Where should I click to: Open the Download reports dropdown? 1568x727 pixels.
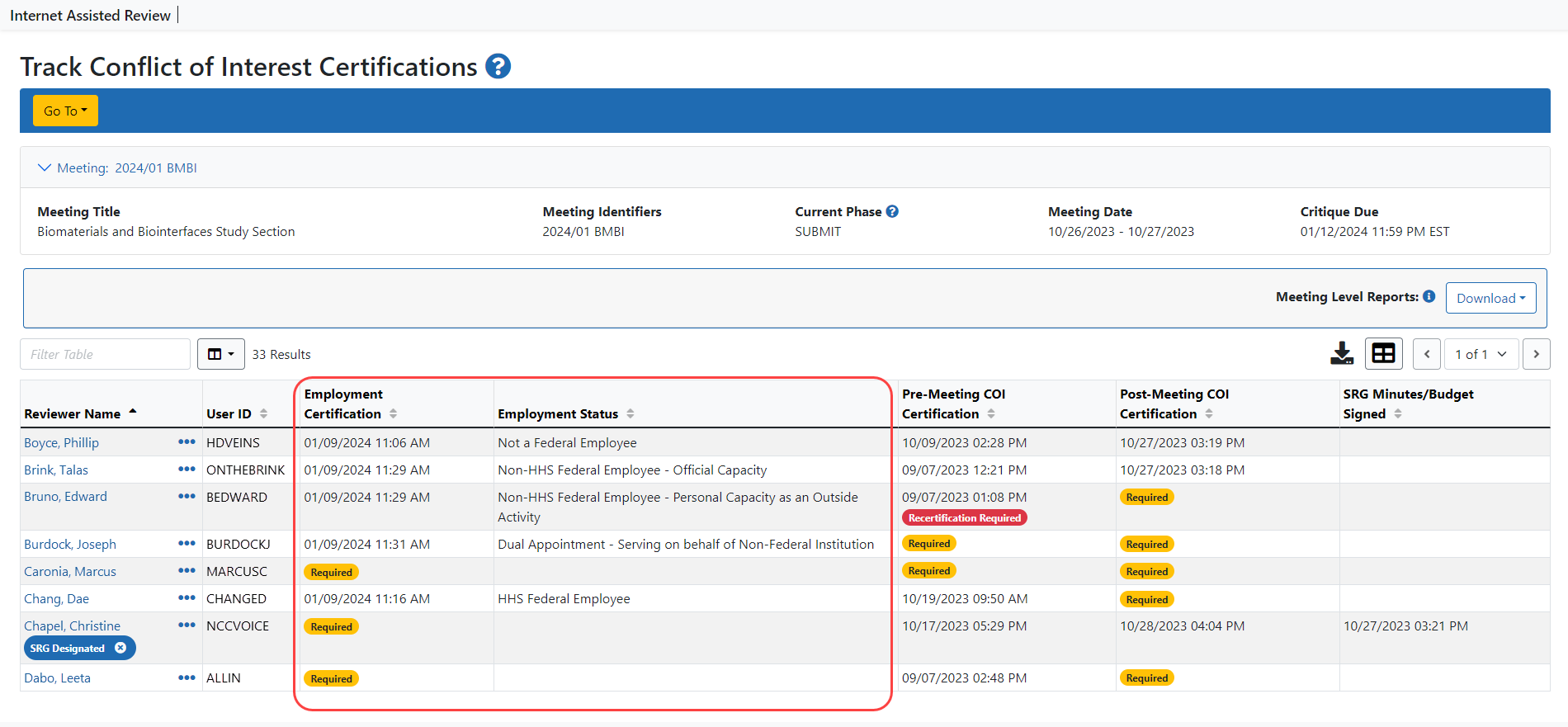click(x=1490, y=298)
